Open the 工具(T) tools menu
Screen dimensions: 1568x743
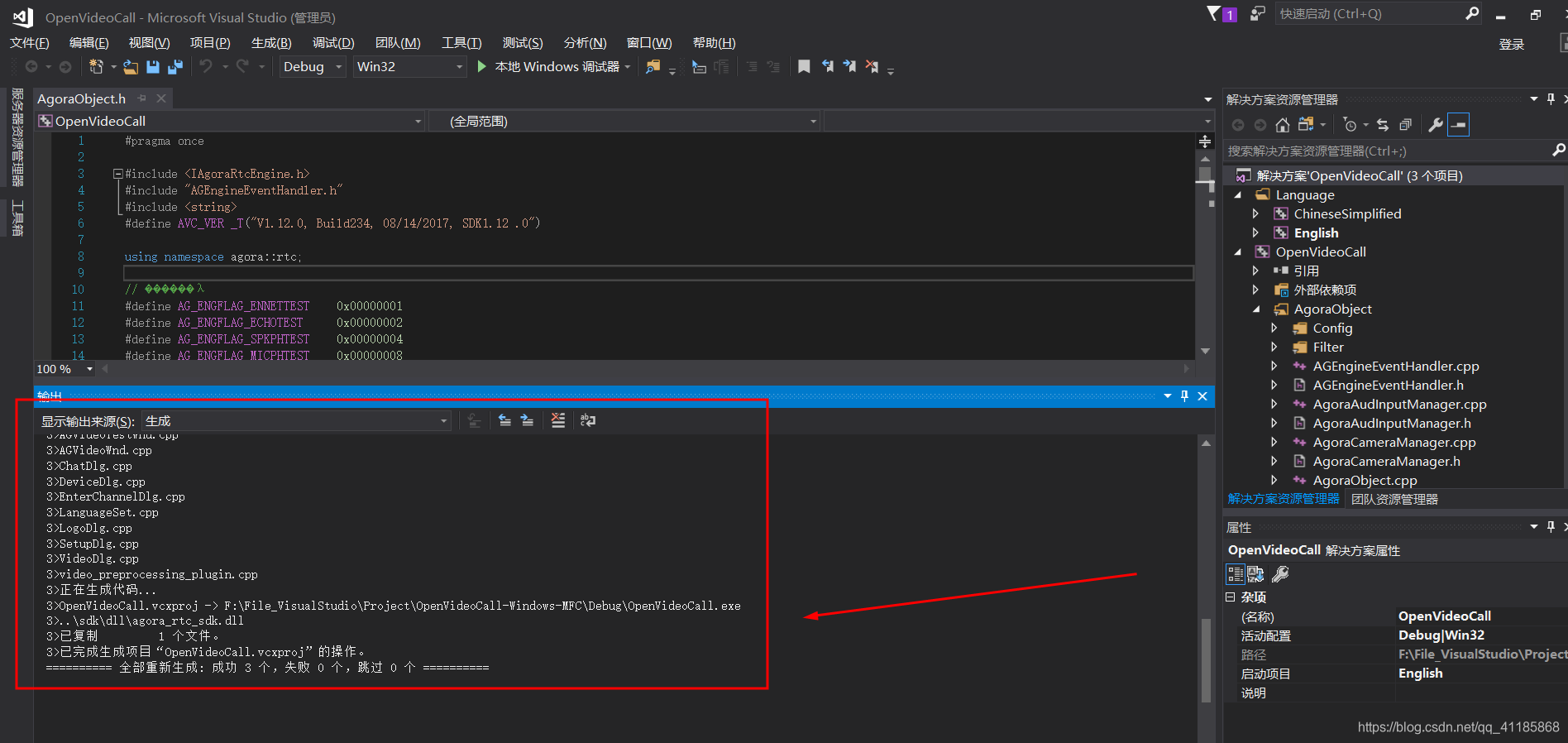(x=461, y=43)
